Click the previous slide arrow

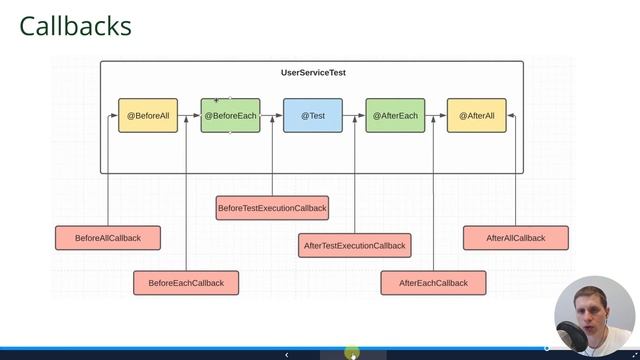pyautogui.click(x=287, y=355)
